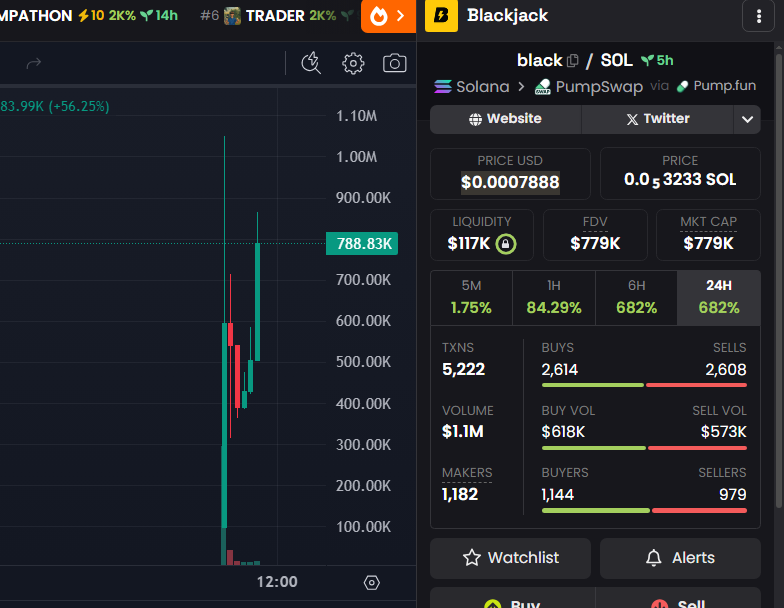Click the orange flame trending button
The image size is (784, 608).
click(388, 16)
